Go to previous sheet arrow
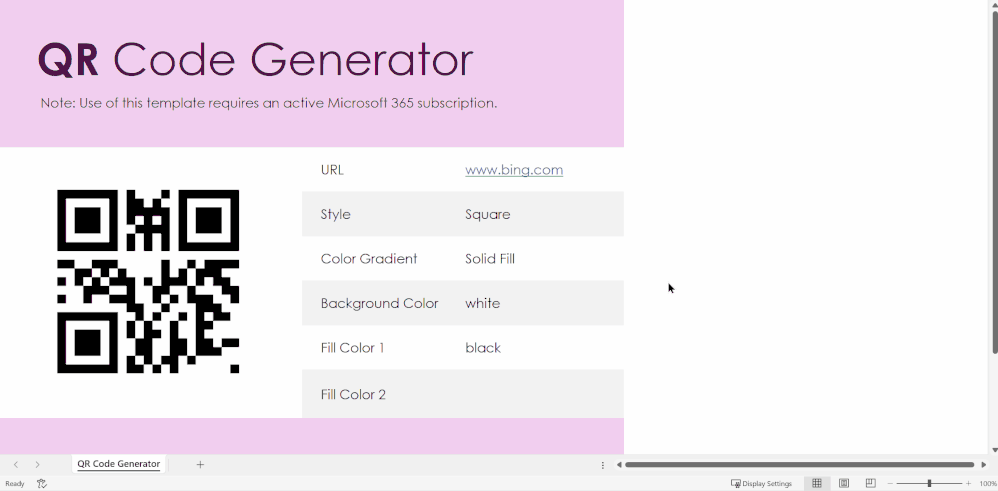 click(16, 465)
